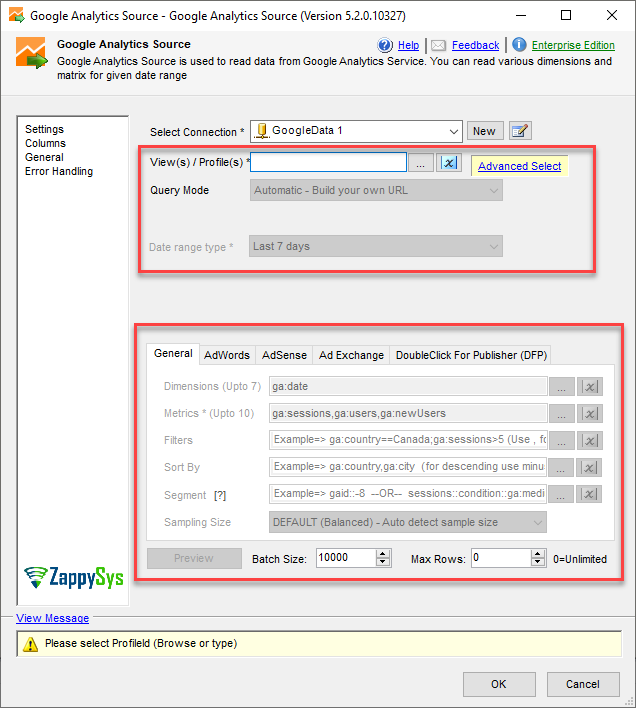Select Columns in the left panel
Image resolution: width=636 pixels, height=708 pixels.
tap(45, 143)
